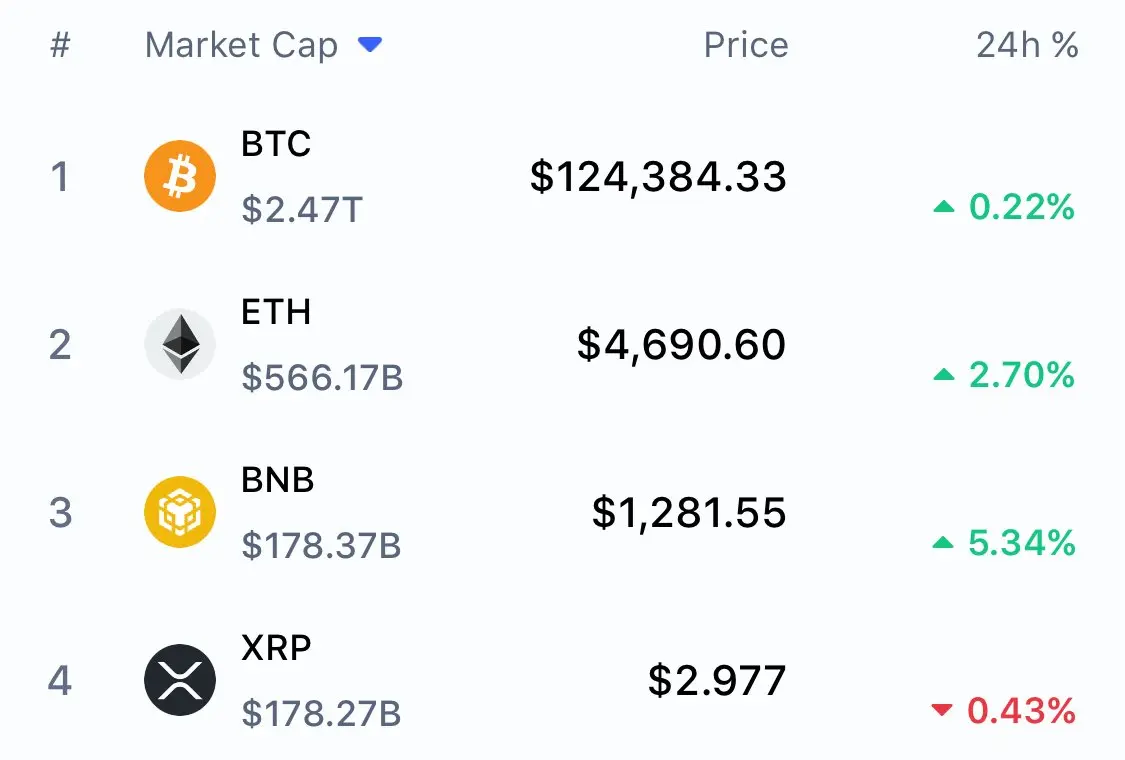Sort coins by the Price column header
The width and height of the screenshot is (1125, 760).
(x=745, y=45)
